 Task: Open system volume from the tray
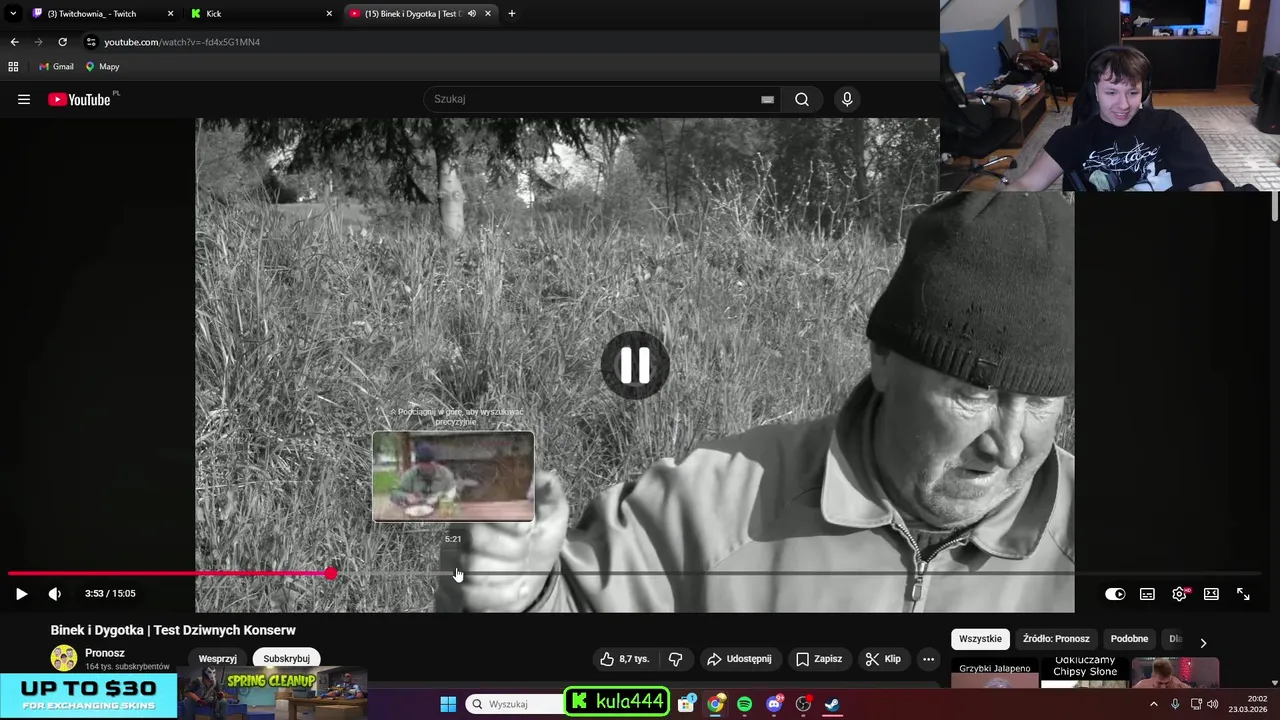(1213, 704)
